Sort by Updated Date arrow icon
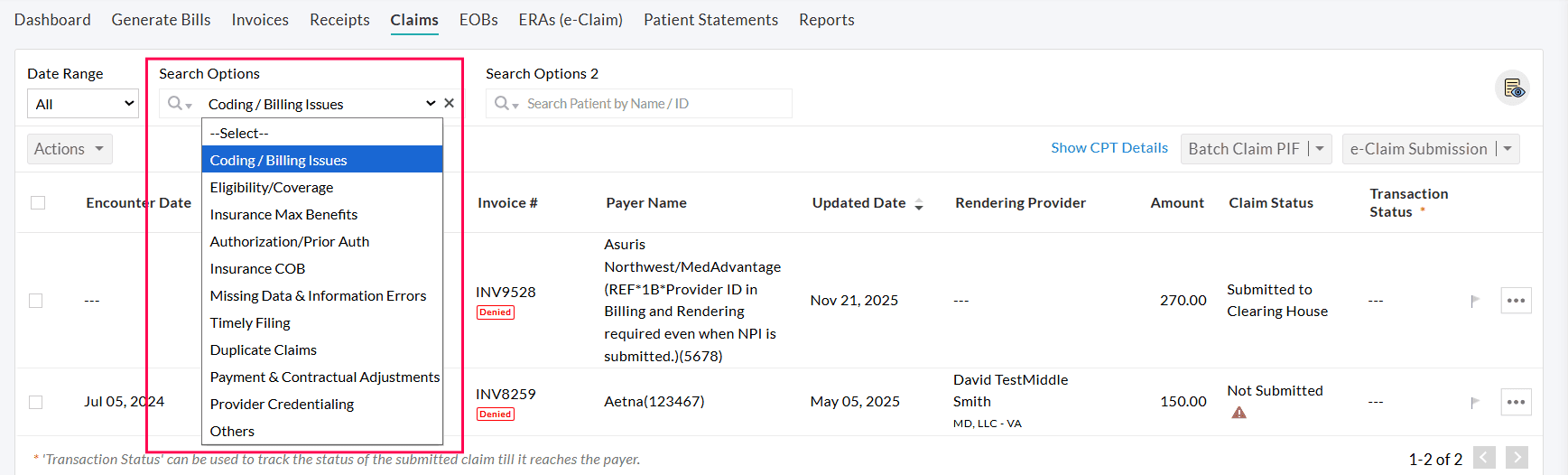The height and width of the screenshot is (475, 1568). coord(919,204)
